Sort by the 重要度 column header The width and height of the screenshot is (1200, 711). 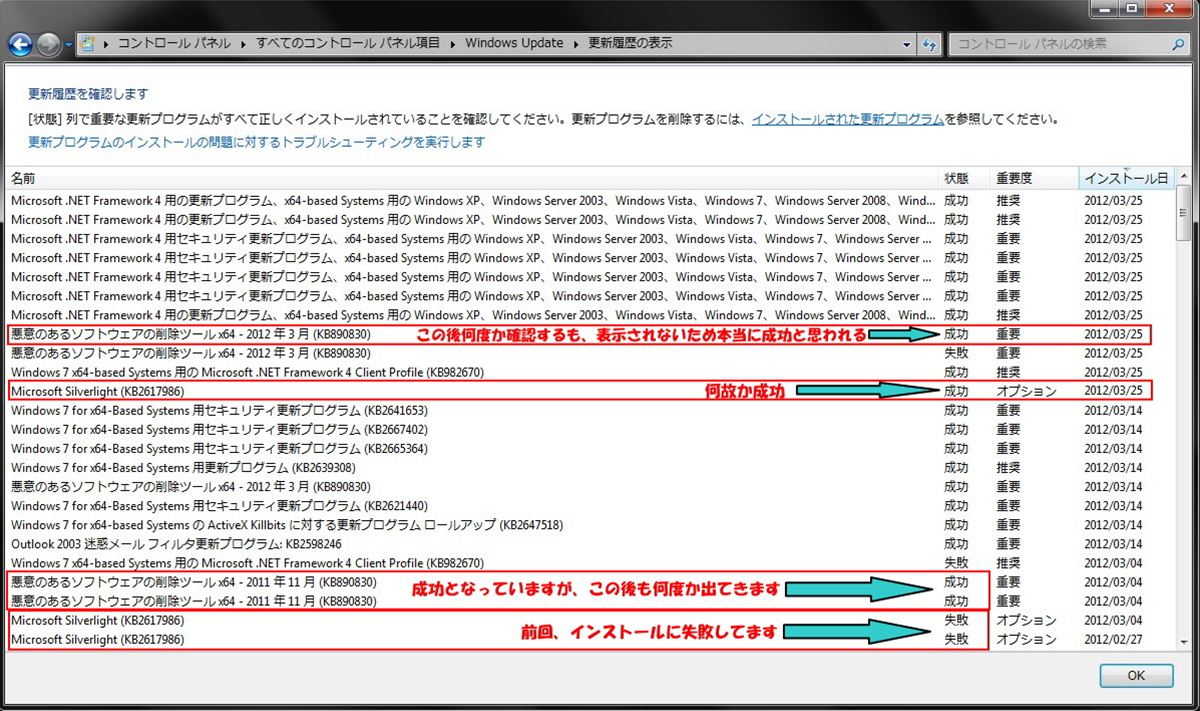click(x=1034, y=178)
